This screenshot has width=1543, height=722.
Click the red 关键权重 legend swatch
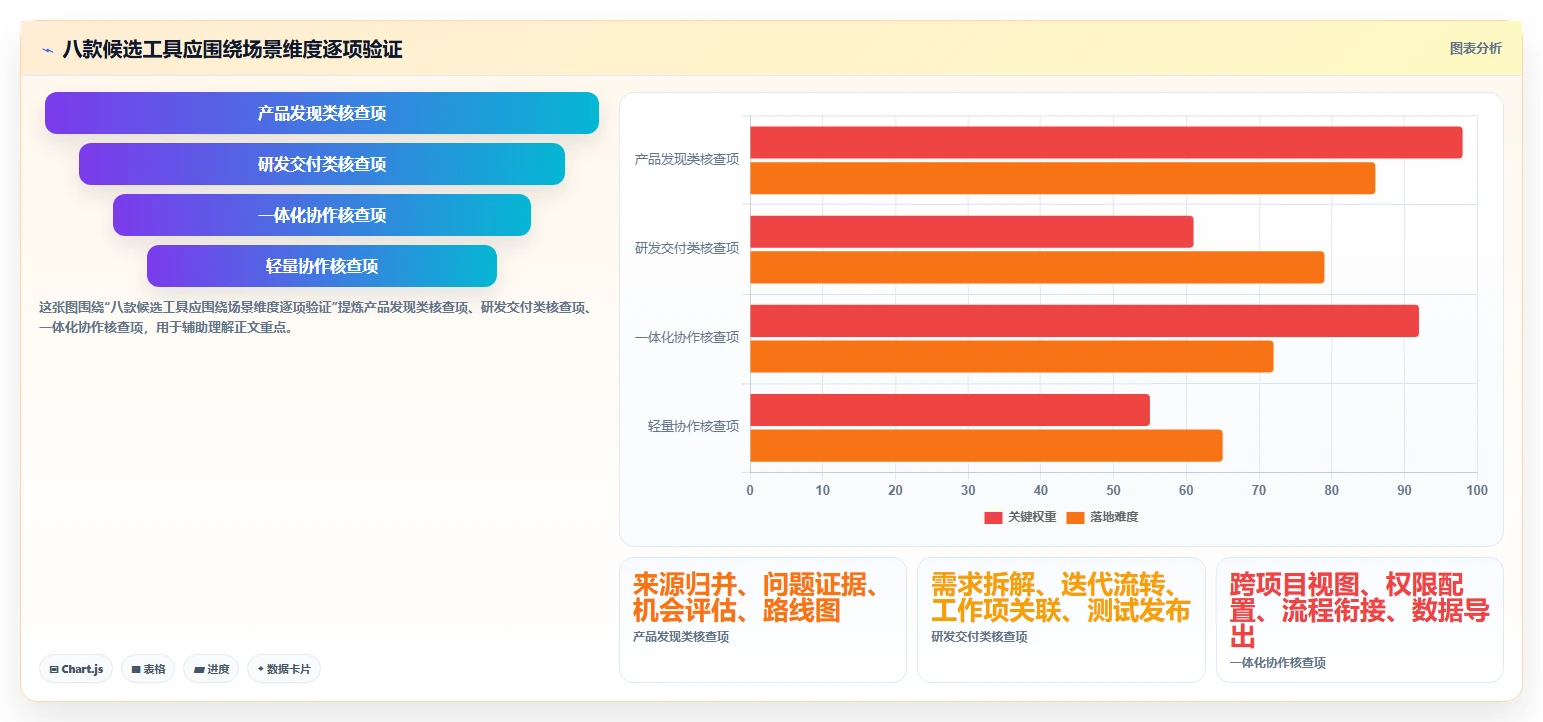993,517
